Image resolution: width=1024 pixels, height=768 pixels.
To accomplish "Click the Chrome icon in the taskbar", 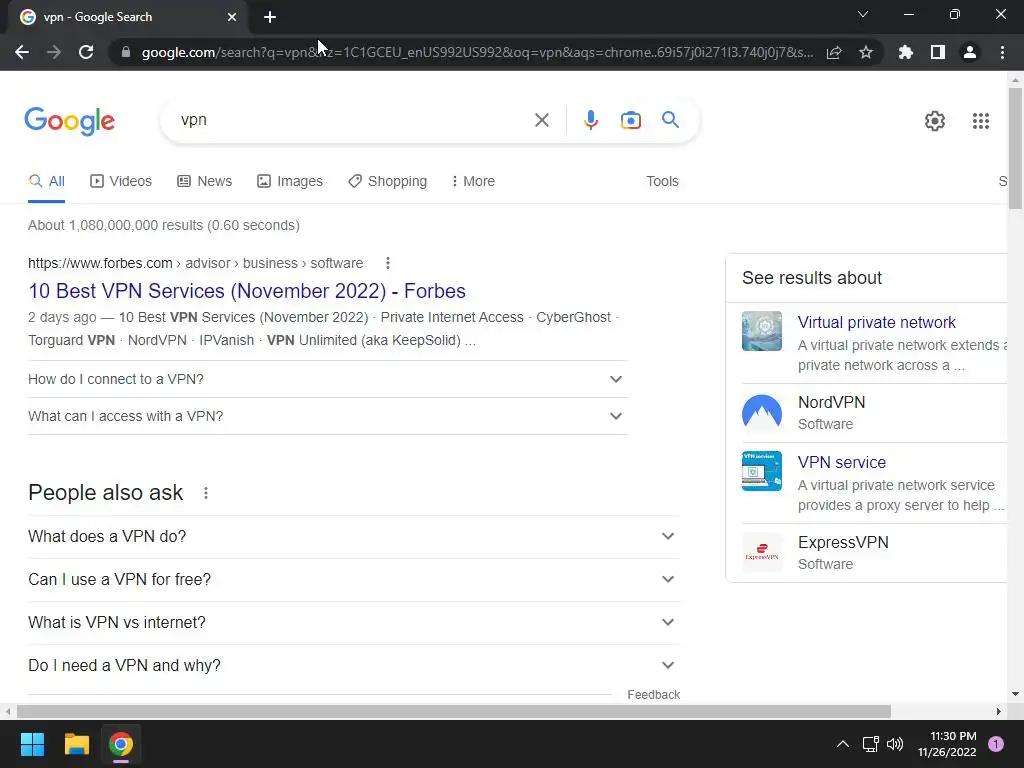I will (x=121, y=744).
